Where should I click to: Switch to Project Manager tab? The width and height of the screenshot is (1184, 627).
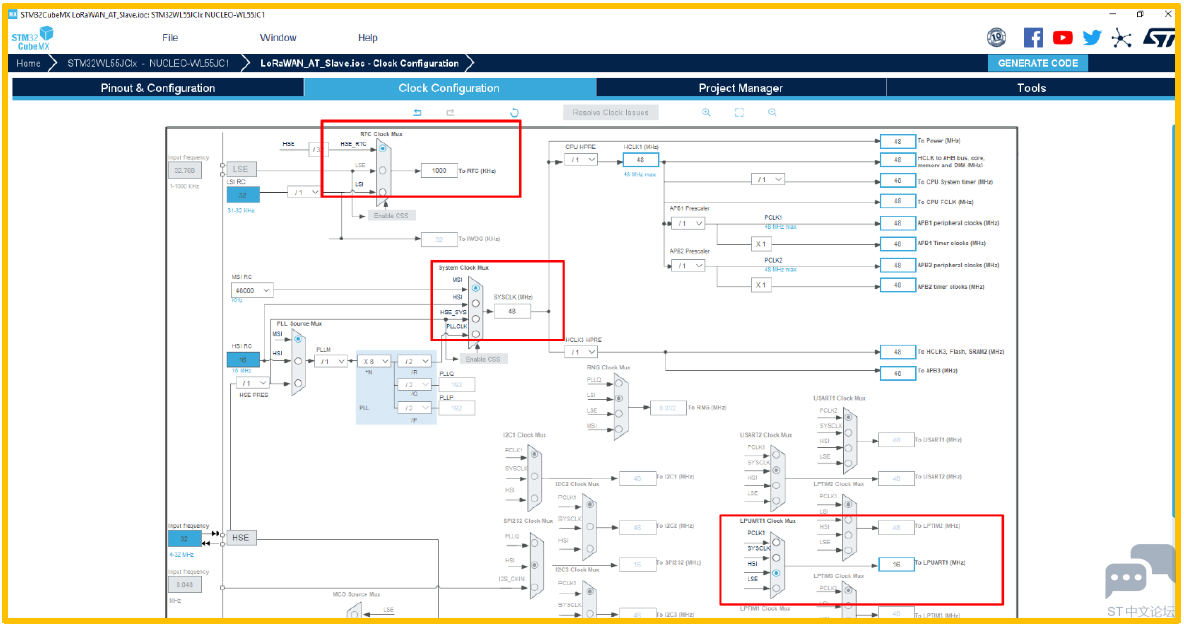click(x=741, y=88)
